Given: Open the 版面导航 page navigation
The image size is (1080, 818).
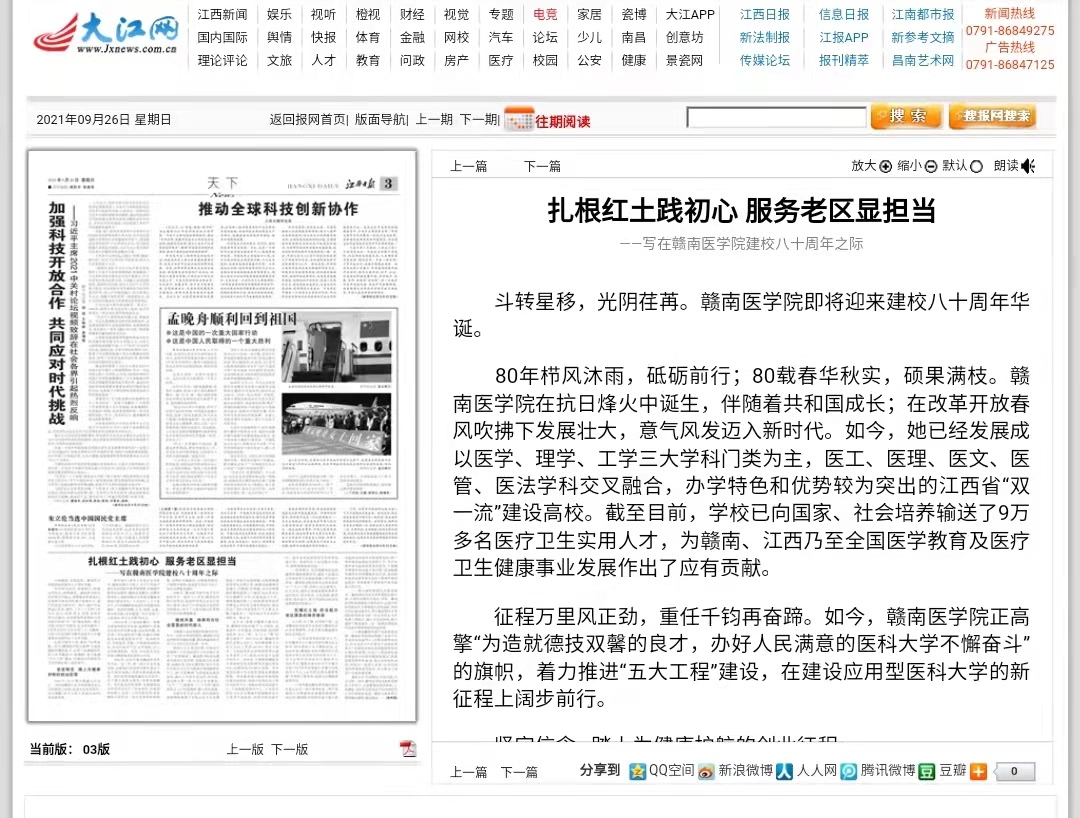Looking at the screenshot, I should [380, 119].
